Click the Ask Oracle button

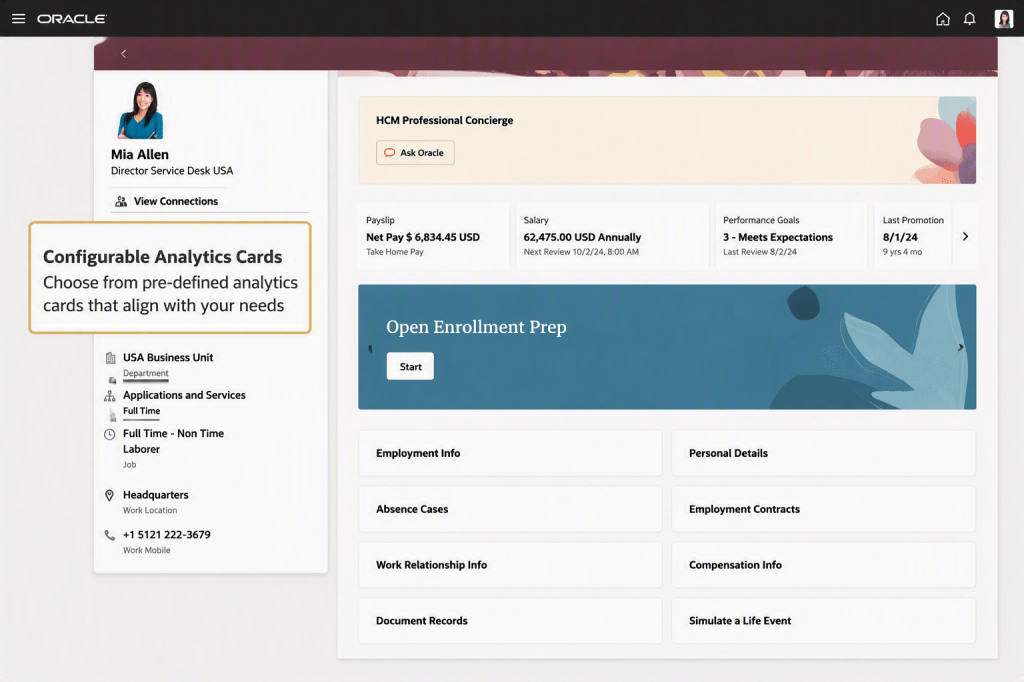tap(415, 153)
